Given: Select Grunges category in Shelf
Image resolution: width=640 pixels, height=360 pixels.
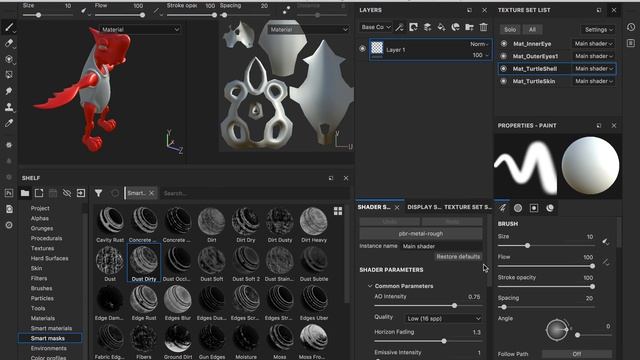Looking at the screenshot, I should [x=42, y=228].
